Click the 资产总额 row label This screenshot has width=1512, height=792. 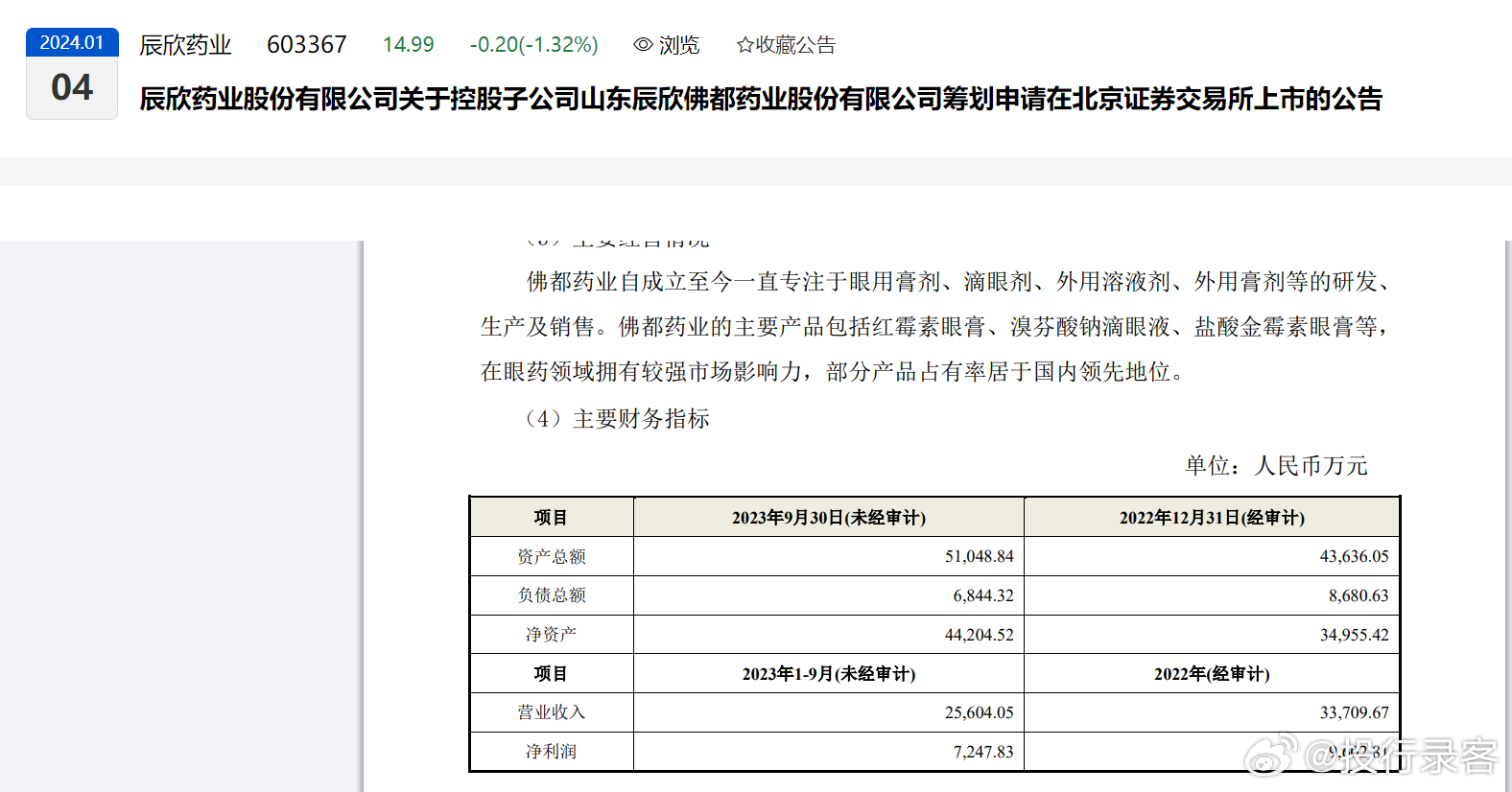tap(552, 556)
